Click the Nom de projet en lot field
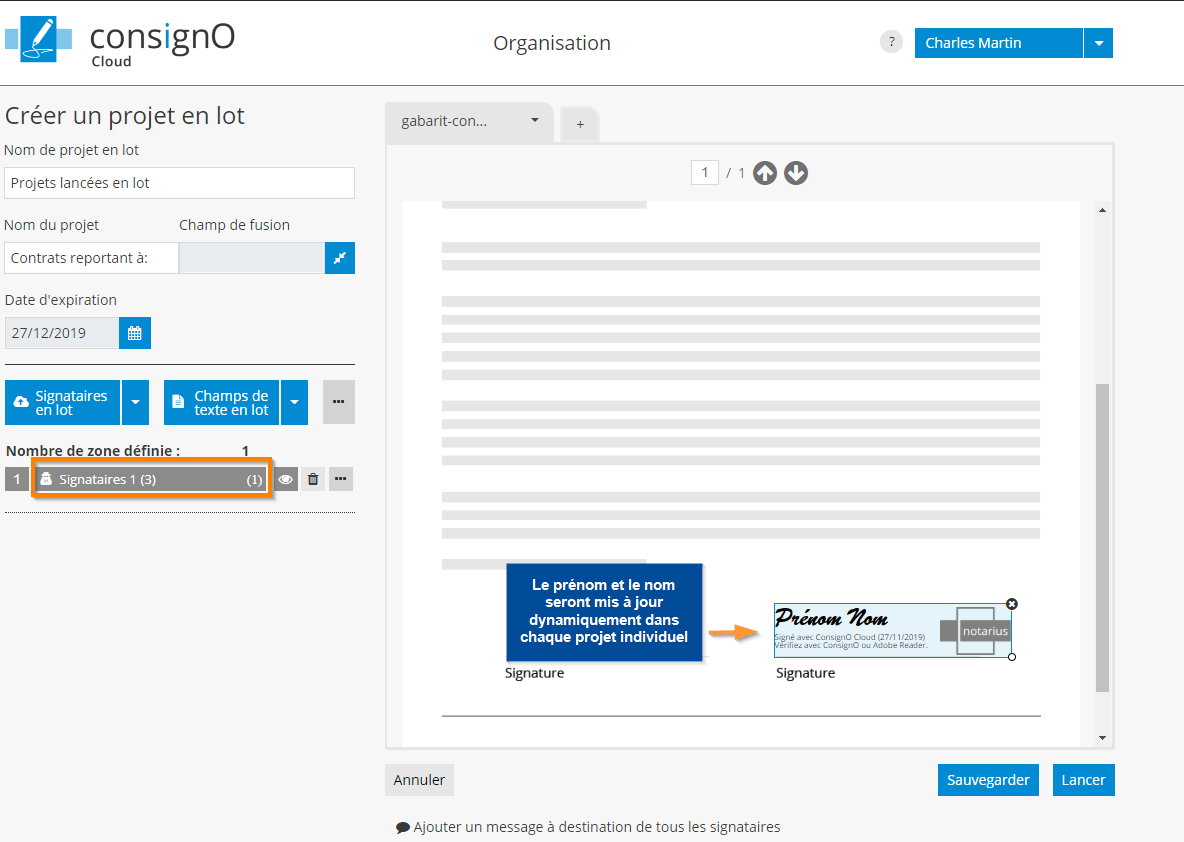The image size is (1184, 842). [180, 183]
